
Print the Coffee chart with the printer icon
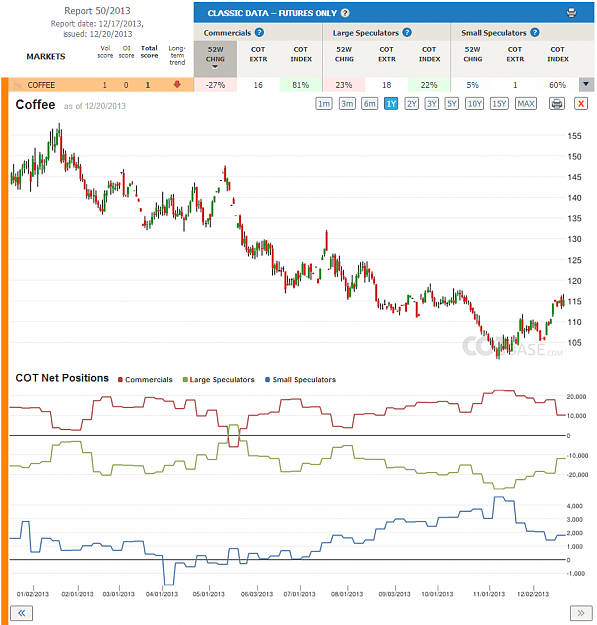556,104
